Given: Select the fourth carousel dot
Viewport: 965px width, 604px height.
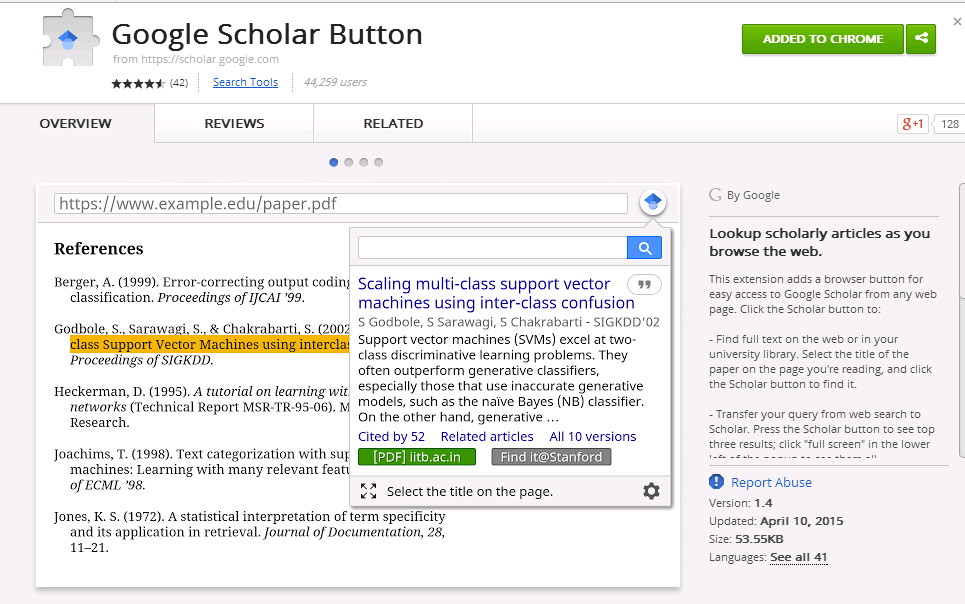Looking at the screenshot, I should tap(379, 162).
